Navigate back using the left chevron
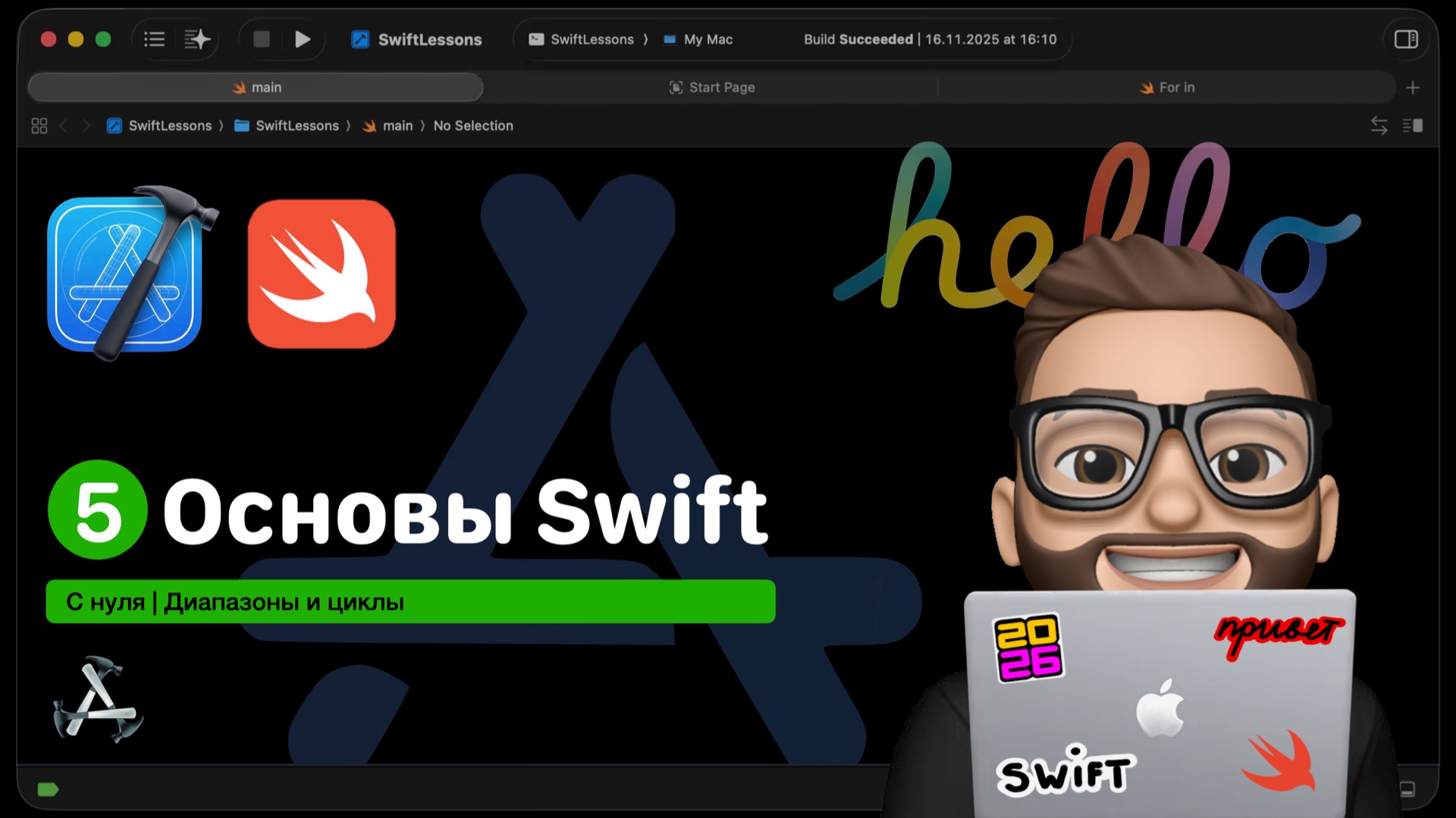The image size is (1456, 818). (x=64, y=125)
